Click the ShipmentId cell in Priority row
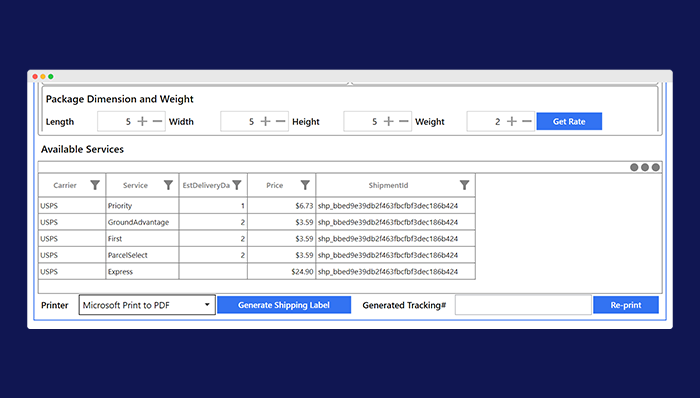This screenshot has height=398, width=700. coord(396,206)
